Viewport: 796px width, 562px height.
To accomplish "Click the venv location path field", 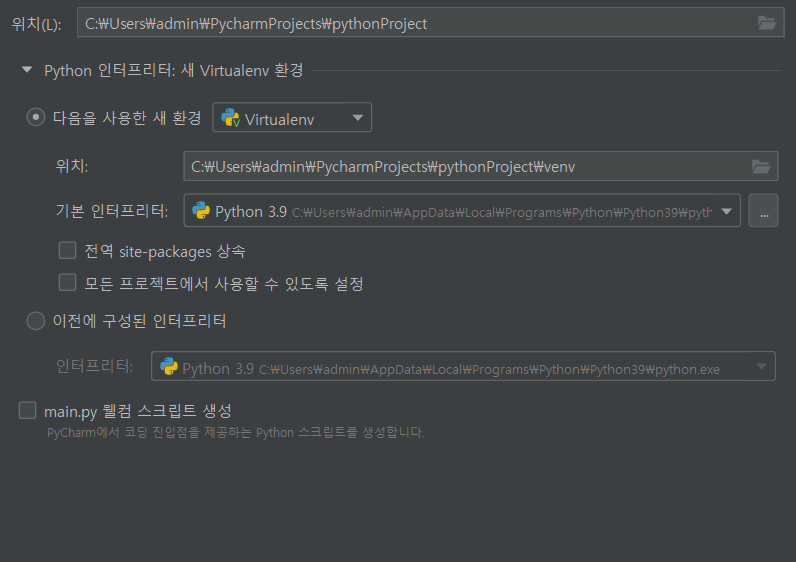I will pos(480,167).
